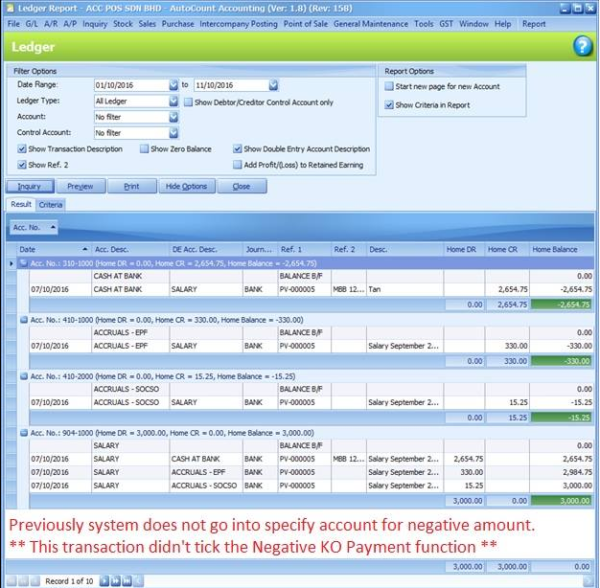Open the GST menu

click(446, 24)
